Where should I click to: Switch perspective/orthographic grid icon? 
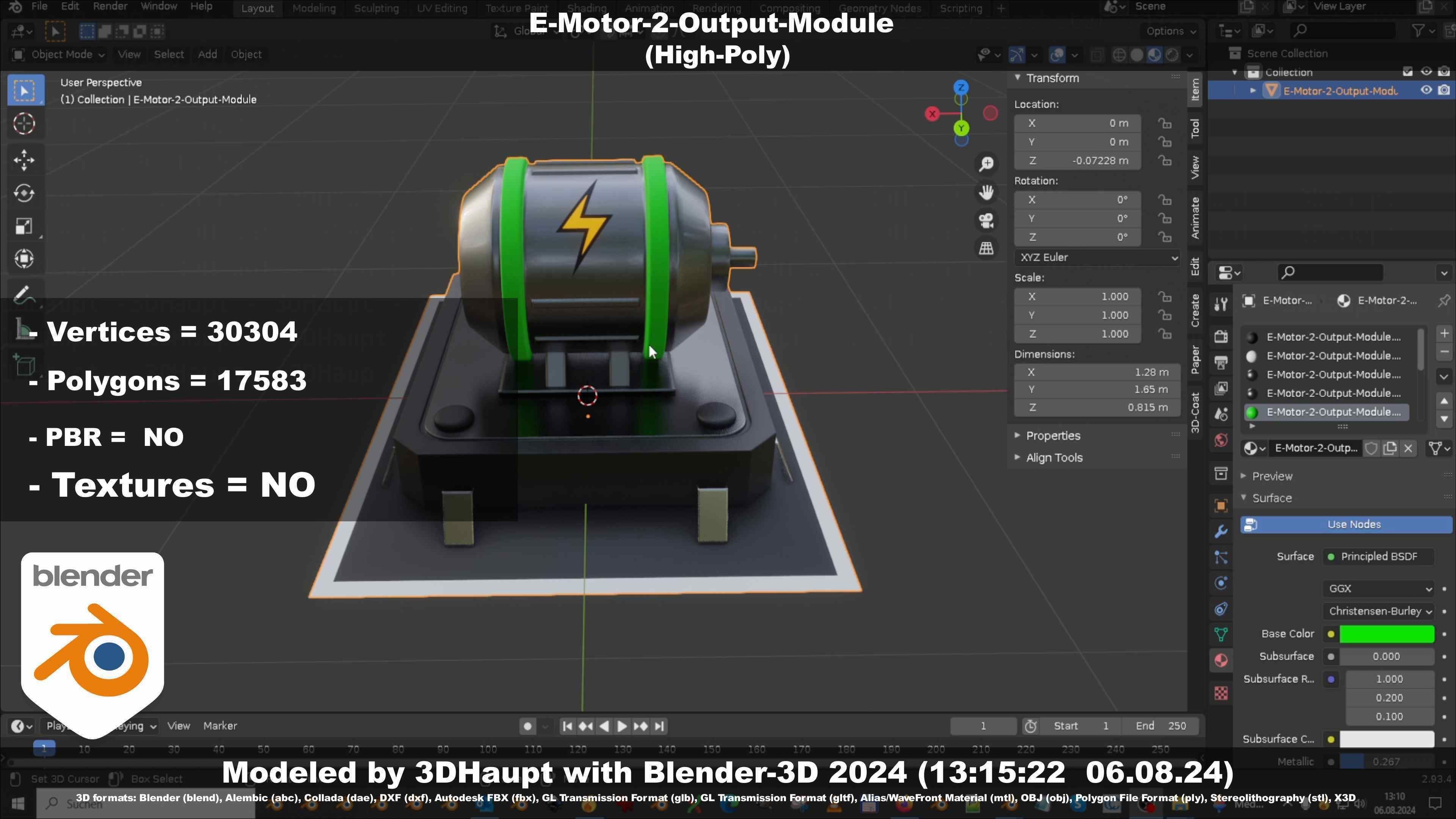coord(986,248)
